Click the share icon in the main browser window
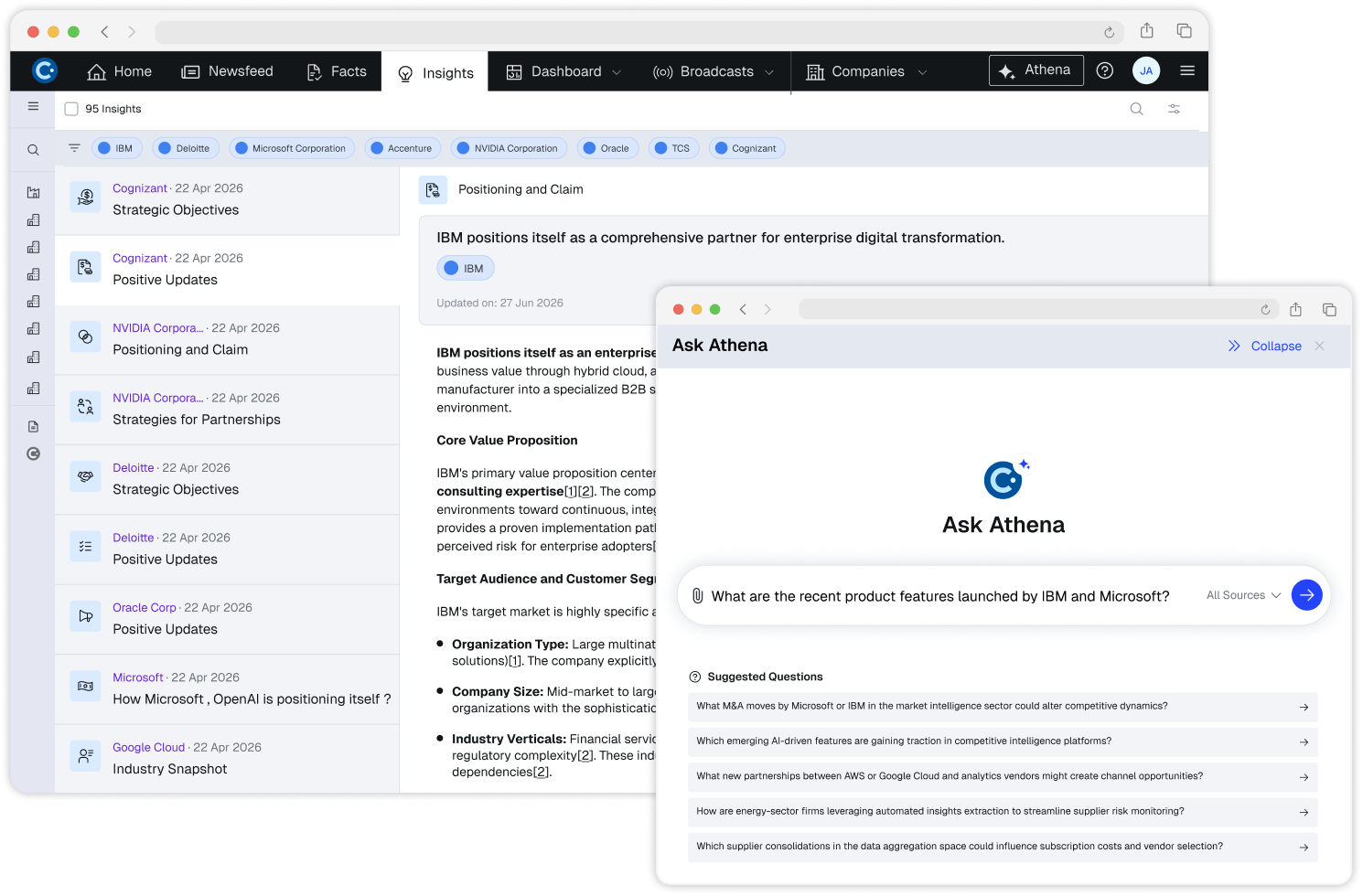Viewport: 1363px width, 896px height. (x=1147, y=31)
